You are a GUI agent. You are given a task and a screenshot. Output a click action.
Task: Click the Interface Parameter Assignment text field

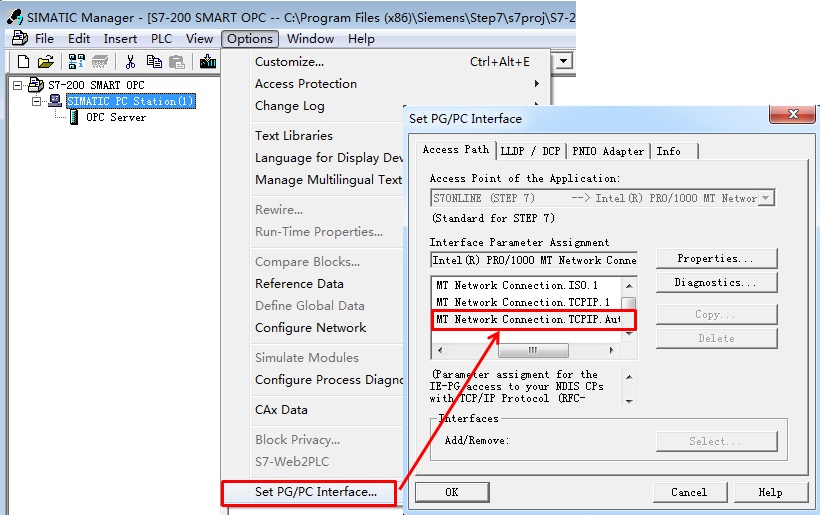pos(534,260)
